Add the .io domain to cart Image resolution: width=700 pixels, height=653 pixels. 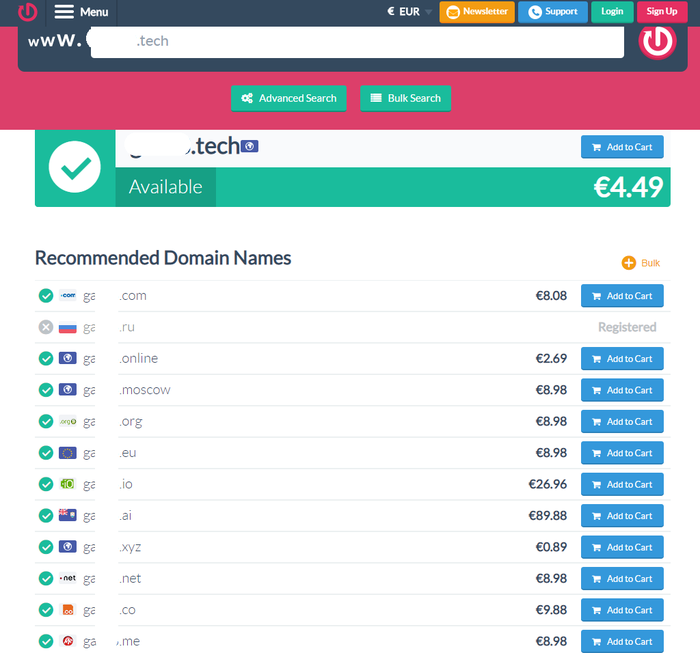tap(621, 485)
